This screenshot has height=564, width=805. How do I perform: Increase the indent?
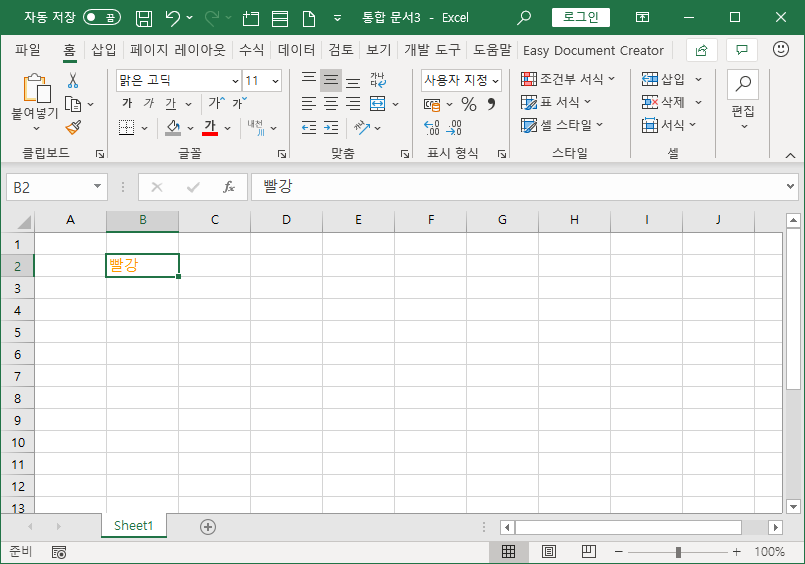(x=331, y=127)
